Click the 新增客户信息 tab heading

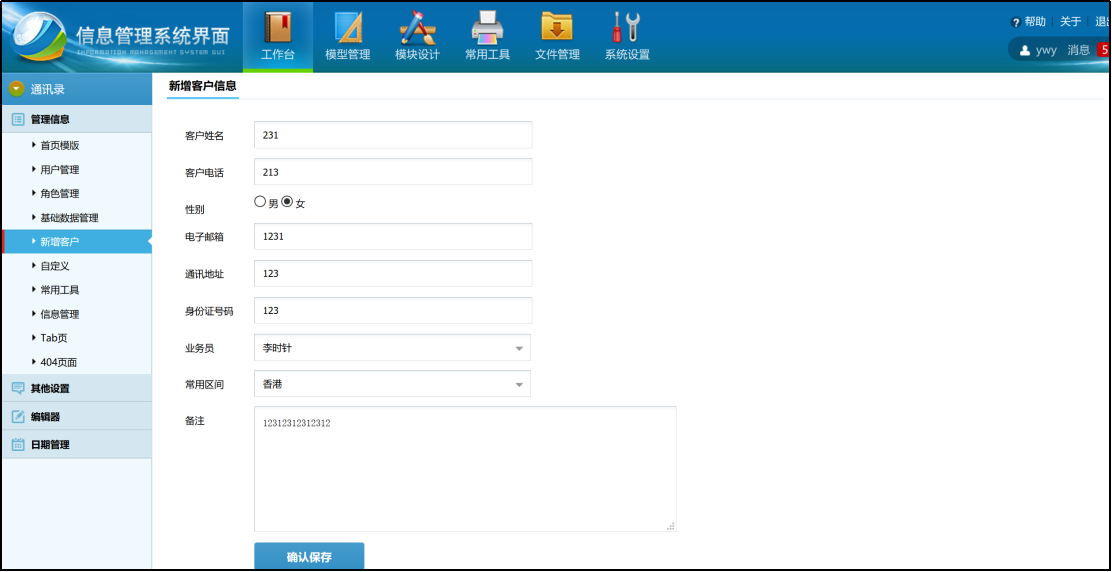pyautogui.click(x=203, y=86)
